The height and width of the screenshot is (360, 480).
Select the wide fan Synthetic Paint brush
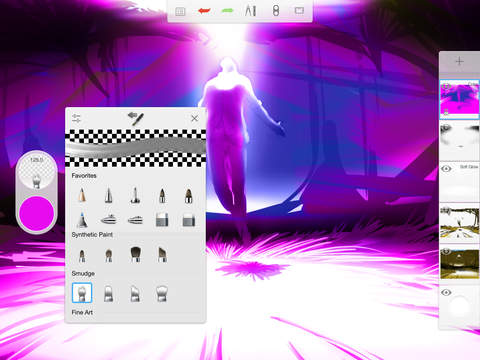pyautogui.click(x=135, y=254)
